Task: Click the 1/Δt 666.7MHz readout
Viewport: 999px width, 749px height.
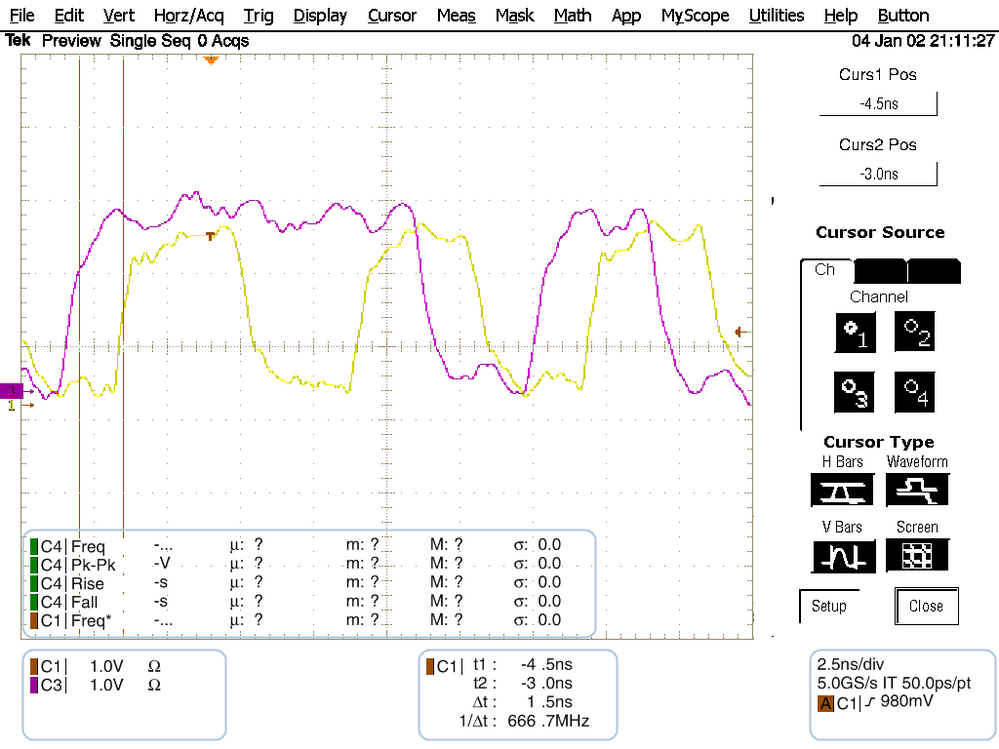Action: (524, 722)
